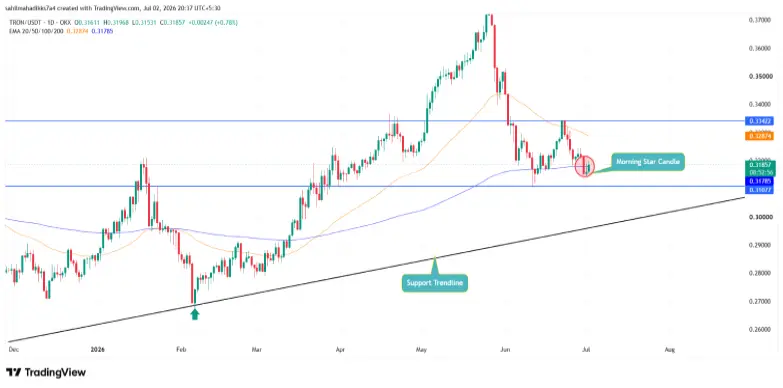Image resolution: width=783 pixels, height=388 pixels.
Task: Click the 0.26000 label on price axis
Action: [x=758, y=330]
